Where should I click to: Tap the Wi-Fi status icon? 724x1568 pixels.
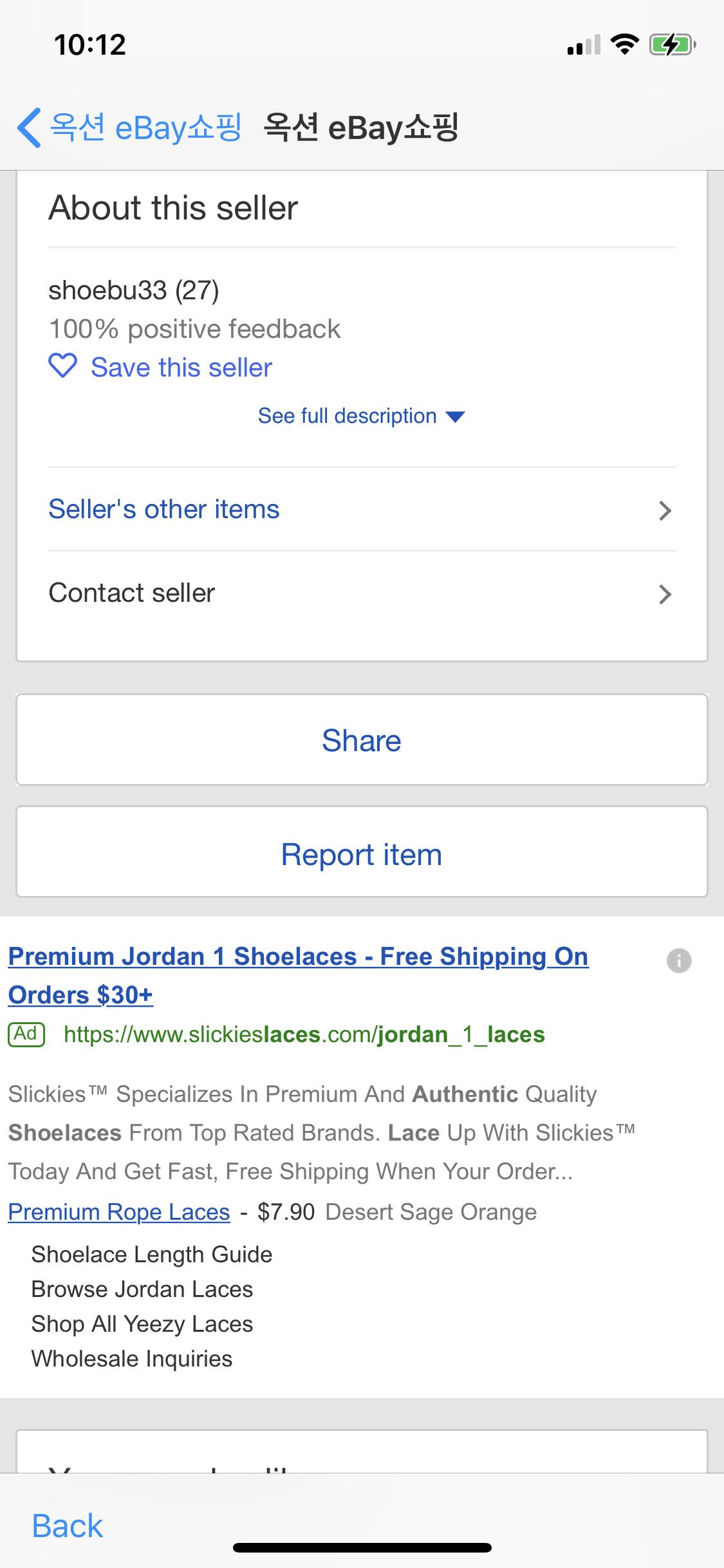click(x=624, y=44)
